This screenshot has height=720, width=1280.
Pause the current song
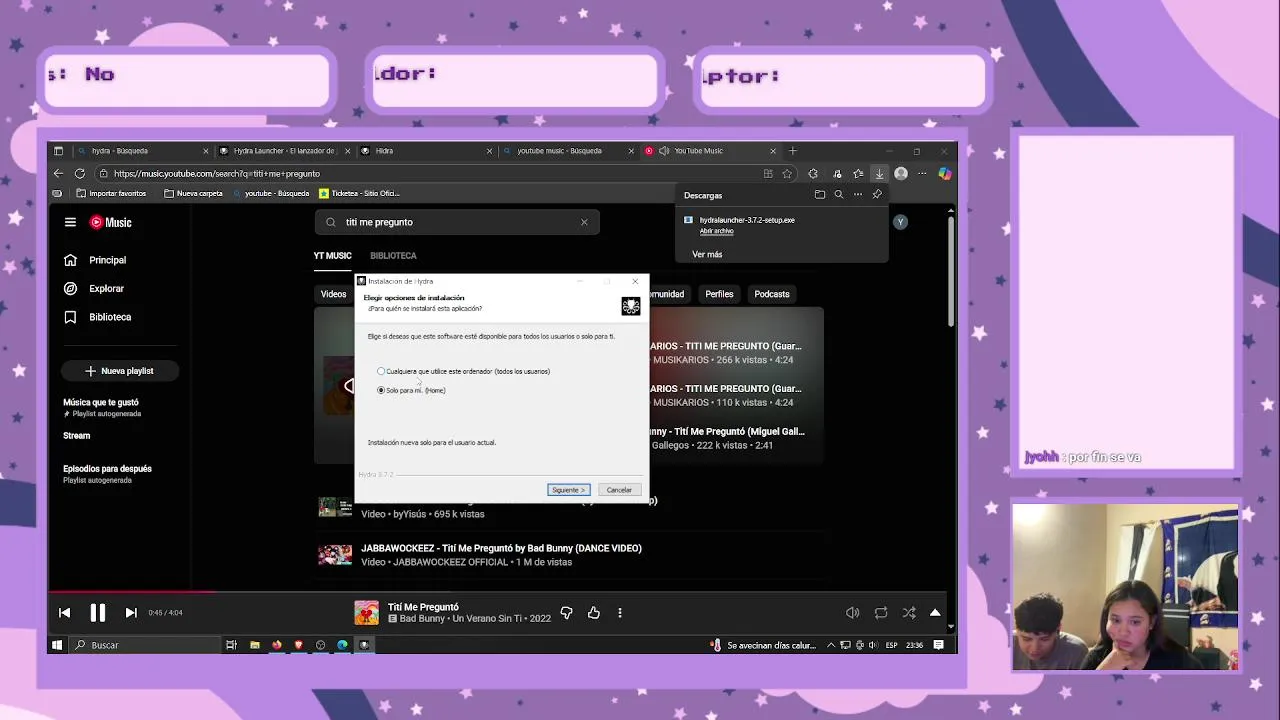tap(97, 613)
